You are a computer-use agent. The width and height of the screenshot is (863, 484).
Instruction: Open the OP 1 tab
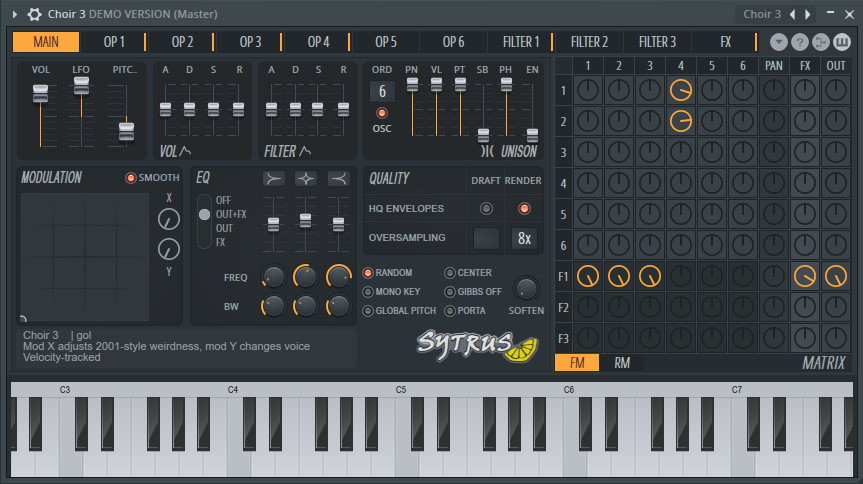tap(114, 42)
